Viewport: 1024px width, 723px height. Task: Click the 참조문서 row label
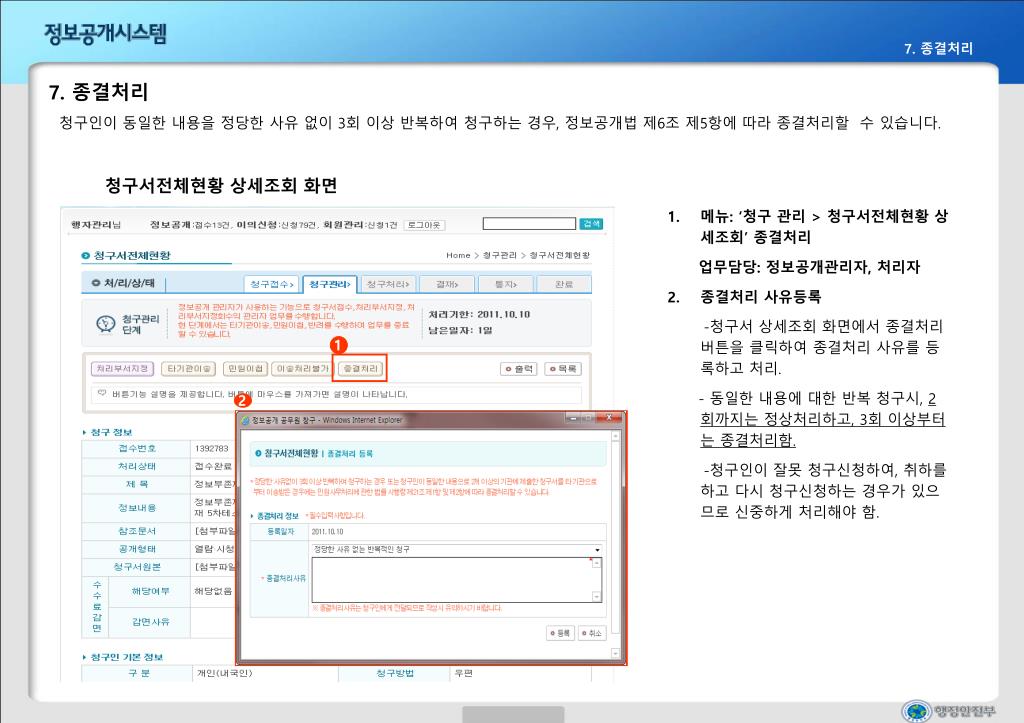coord(136,531)
